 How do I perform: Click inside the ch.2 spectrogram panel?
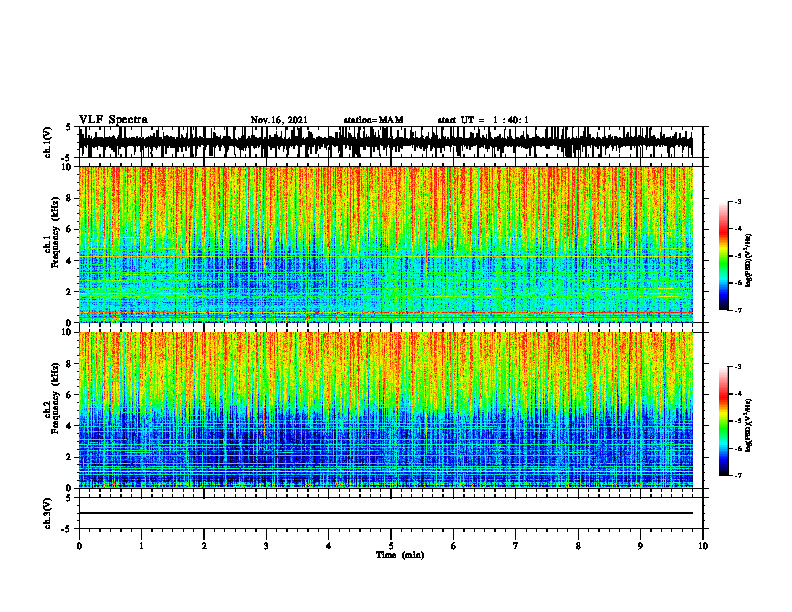(x=386, y=410)
